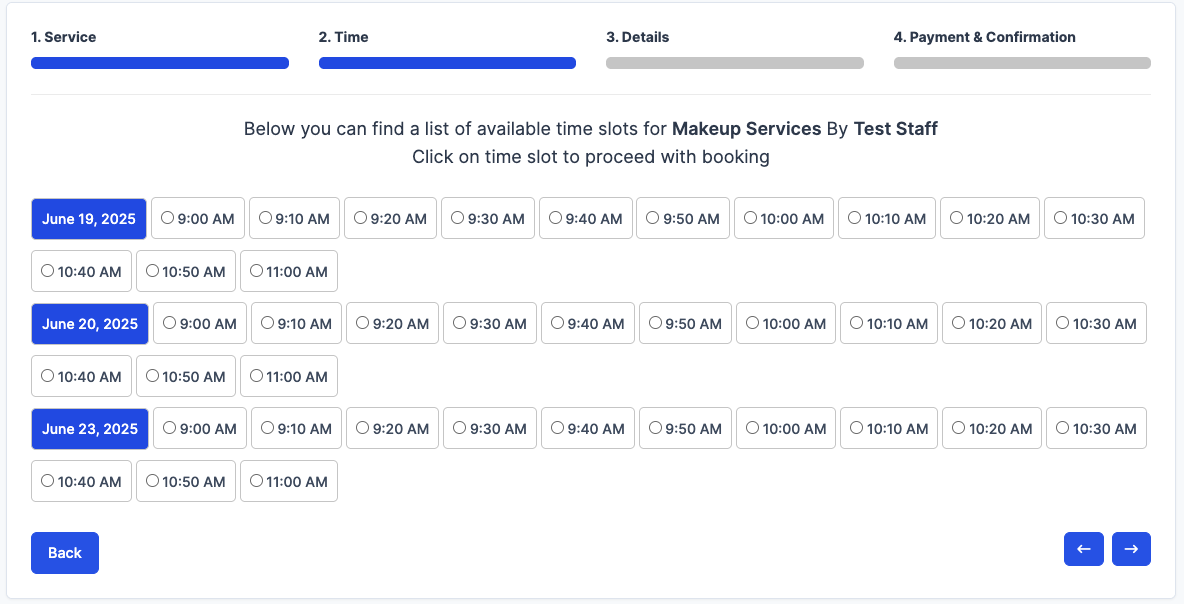Click the 4. Payment & Confirmation step
The width and height of the screenshot is (1184, 604).
pos(984,37)
